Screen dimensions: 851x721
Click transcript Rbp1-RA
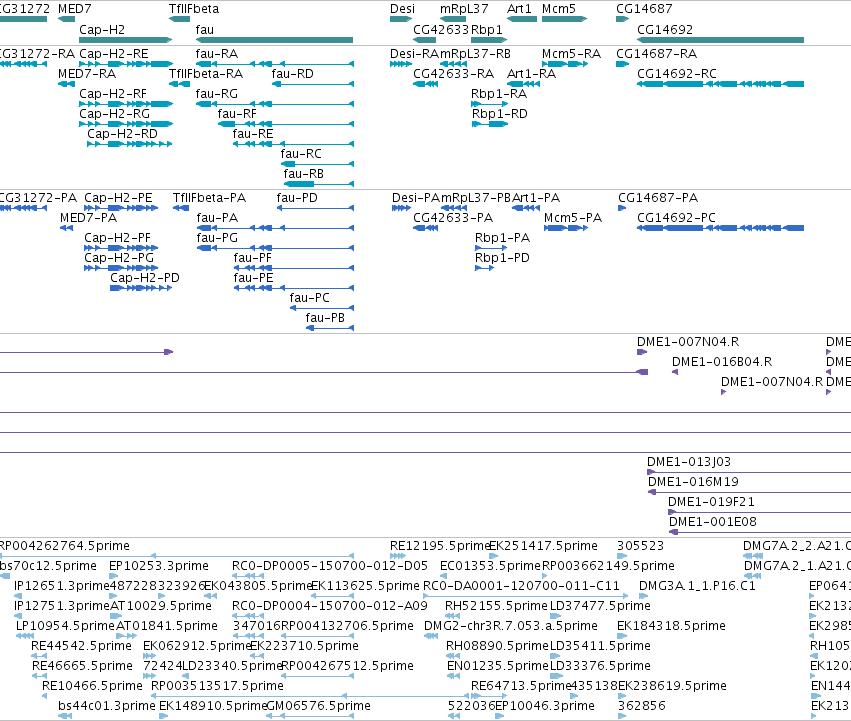pyautogui.click(x=489, y=104)
